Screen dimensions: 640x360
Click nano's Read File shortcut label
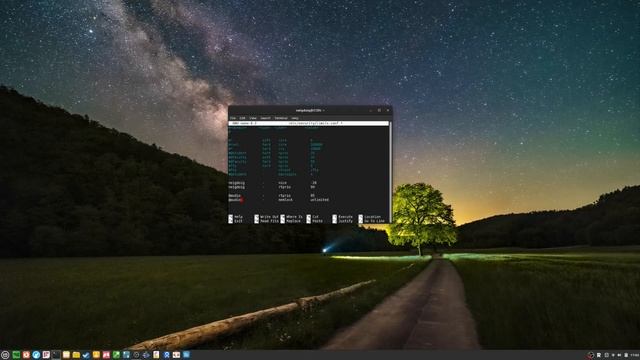(x=269, y=221)
